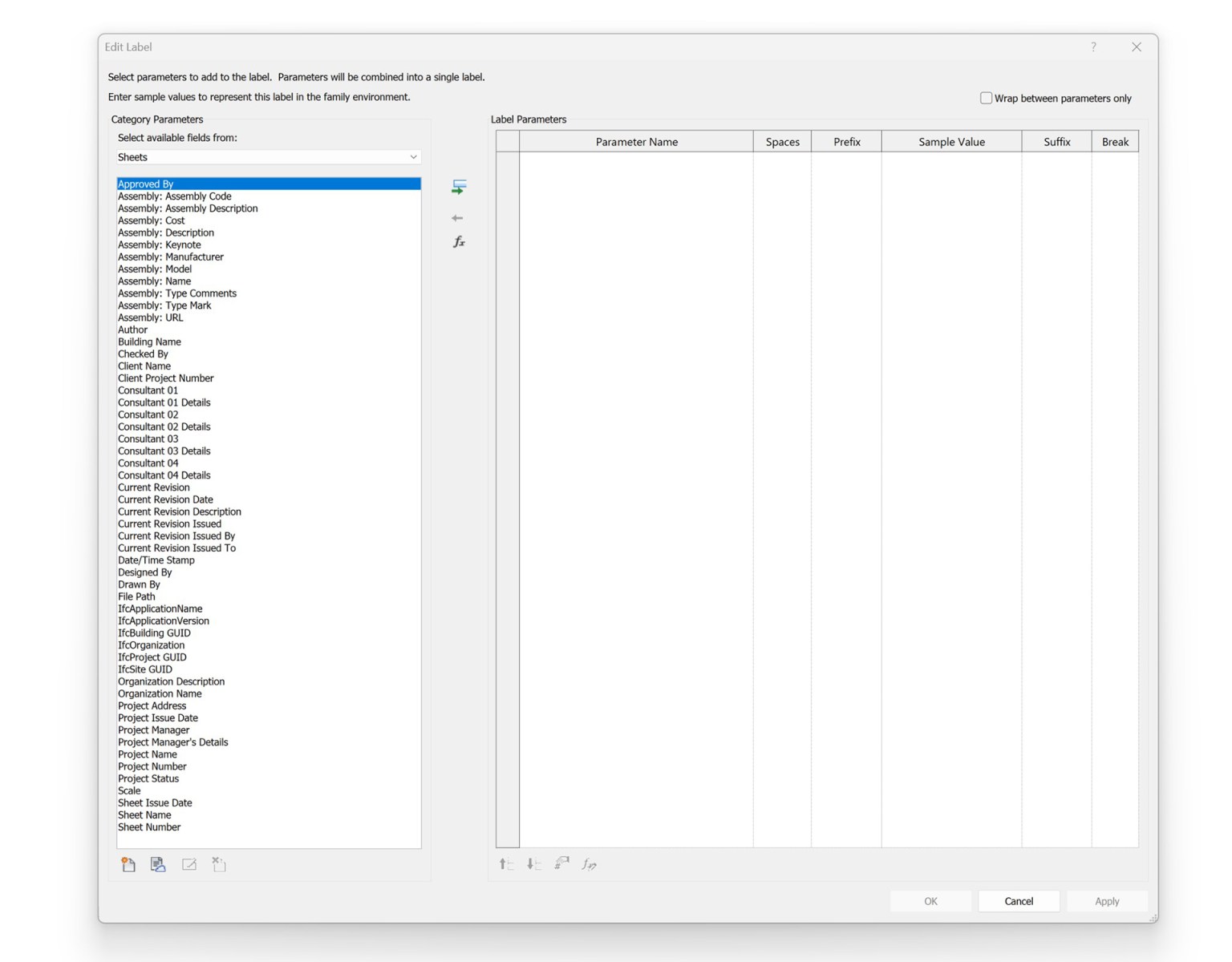Click the edit parameter icon
The image size is (1232, 962).
pos(188,864)
